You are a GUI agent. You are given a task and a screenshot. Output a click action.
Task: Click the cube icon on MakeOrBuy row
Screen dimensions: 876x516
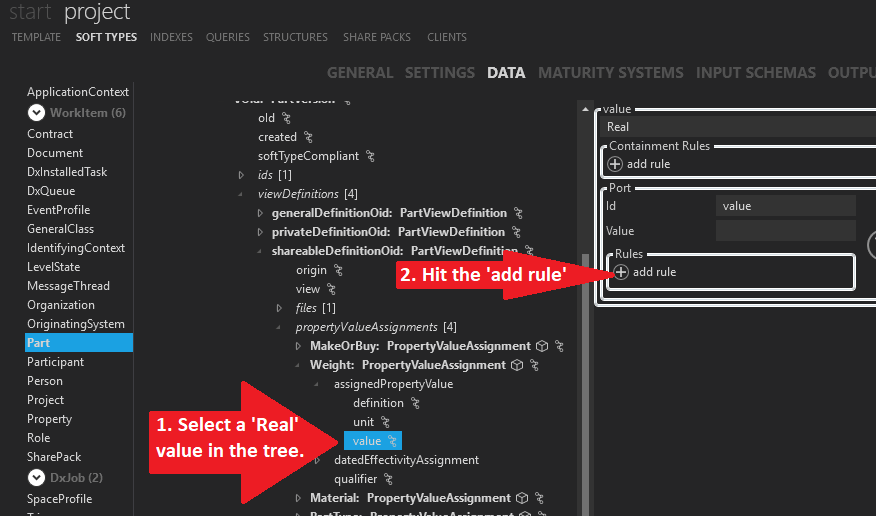(542, 346)
